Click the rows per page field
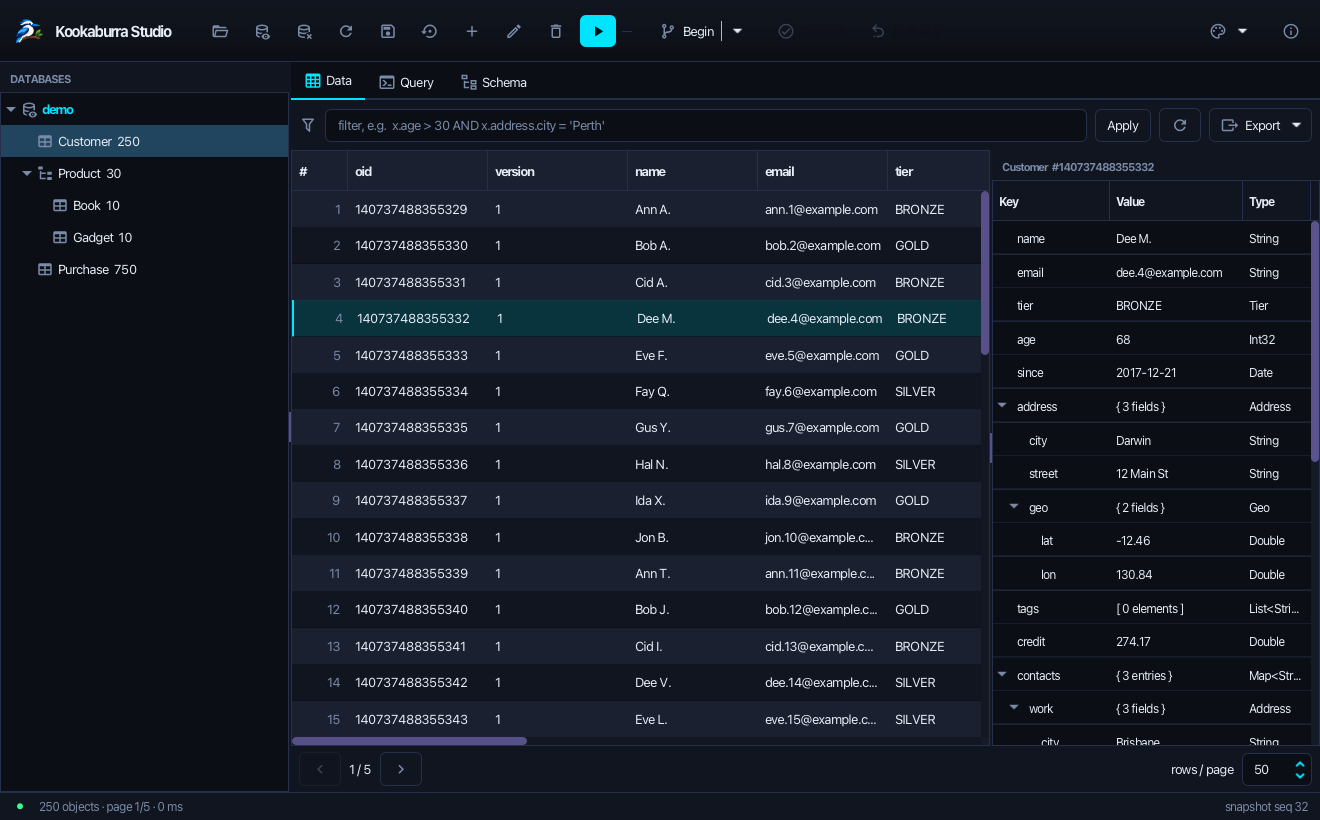Image resolution: width=1320 pixels, height=820 pixels. click(1277, 769)
